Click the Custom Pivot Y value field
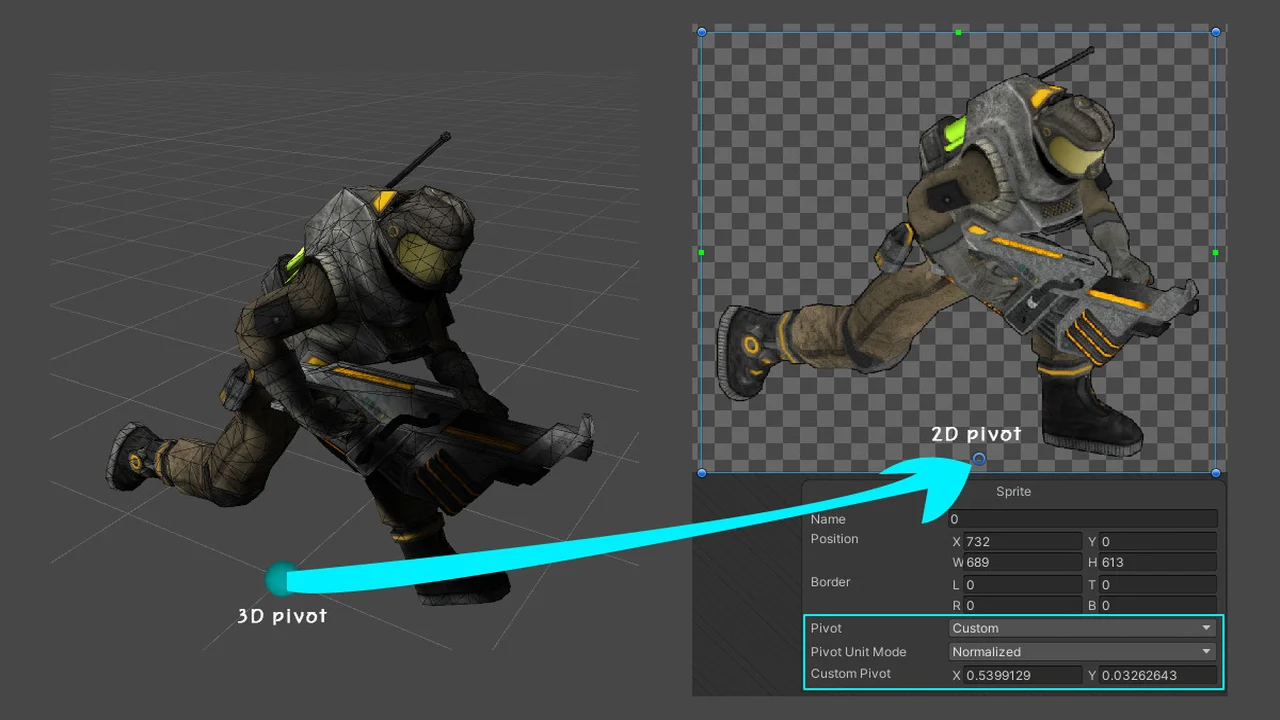The image size is (1280, 720). point(1157,675)
